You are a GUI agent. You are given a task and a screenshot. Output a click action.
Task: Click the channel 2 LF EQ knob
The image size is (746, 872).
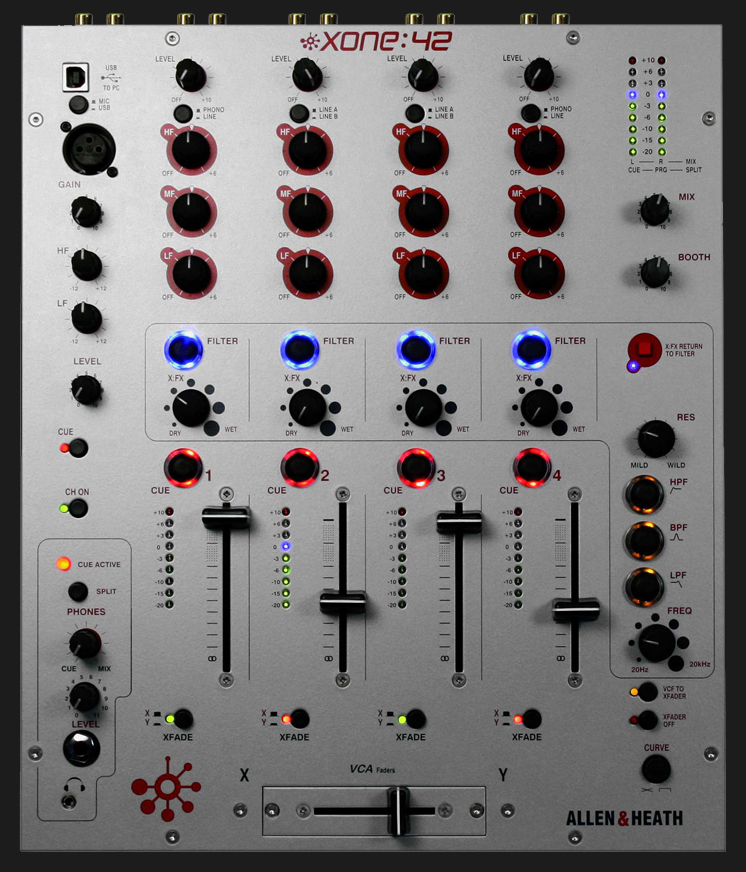[x=308, y=274]
